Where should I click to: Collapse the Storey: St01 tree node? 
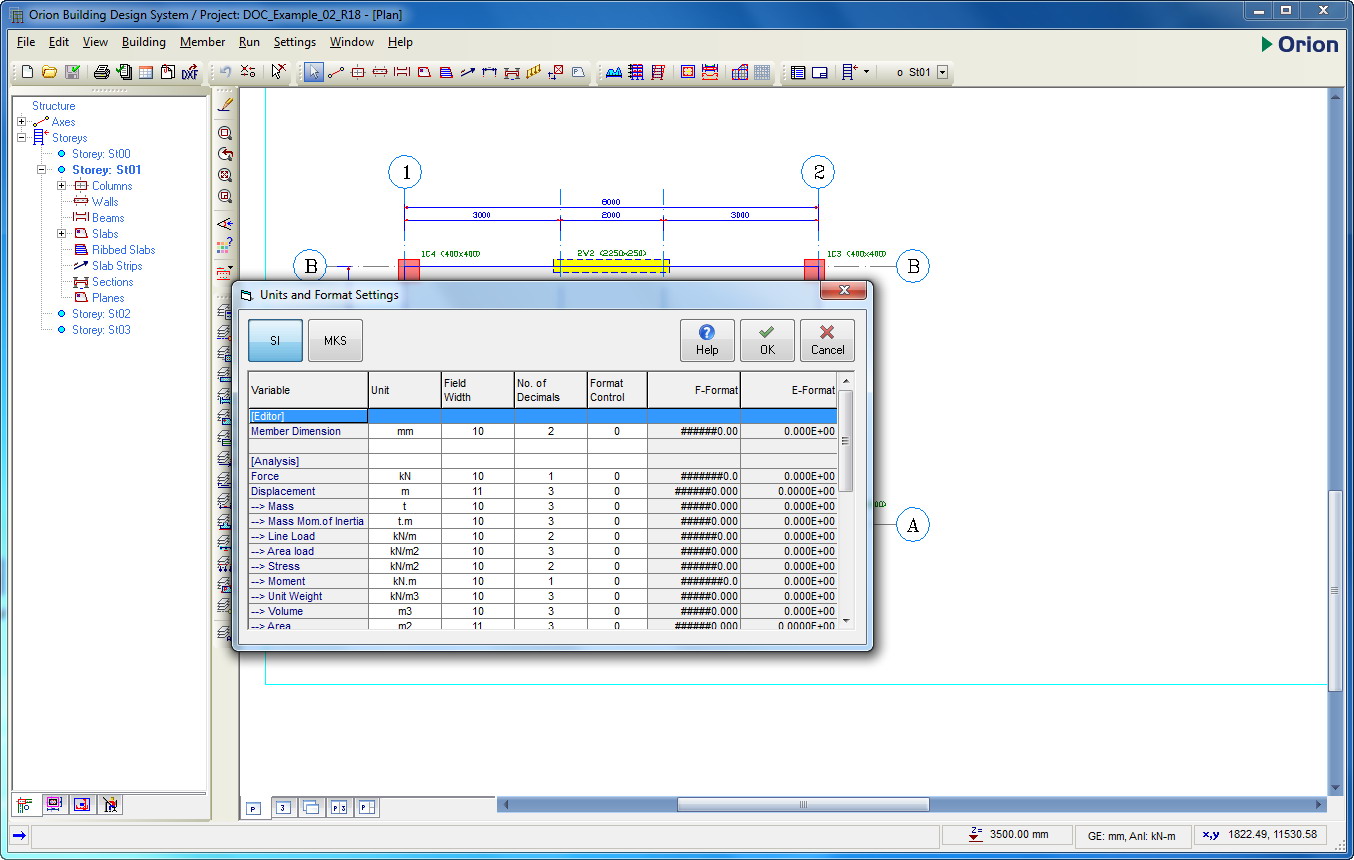(x=42, y=170)
